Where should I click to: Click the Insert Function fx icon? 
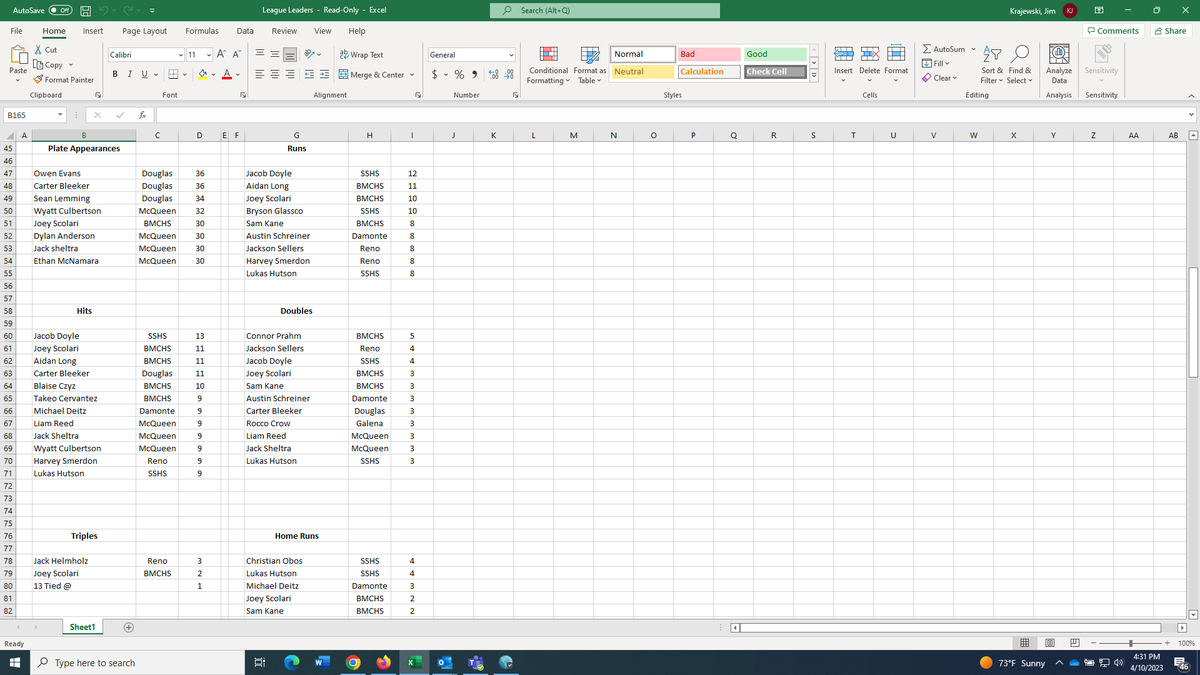pyautogui.click(x=143, y=115)
